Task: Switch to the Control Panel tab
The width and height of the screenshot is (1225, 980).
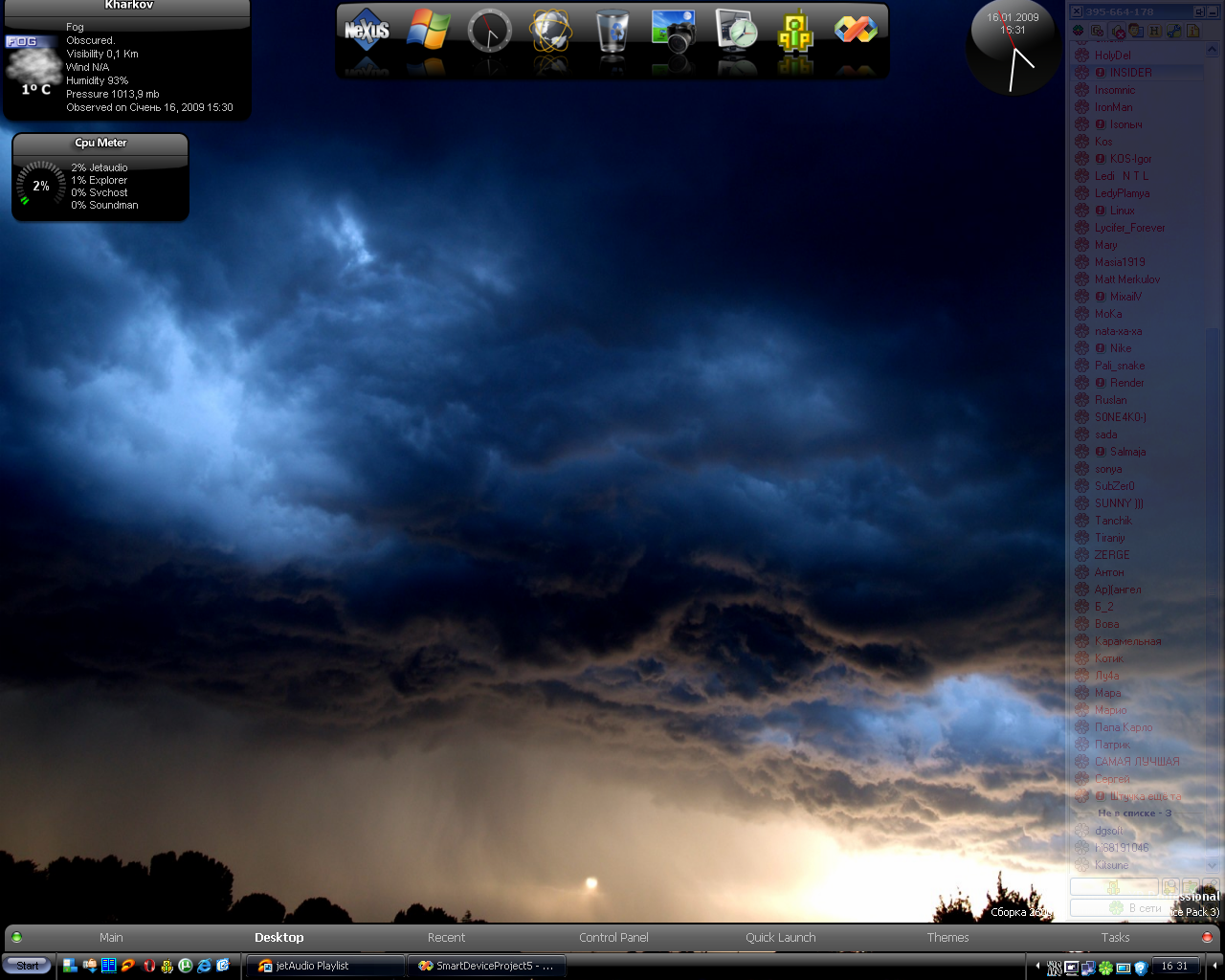Action: tap(613, 938)
